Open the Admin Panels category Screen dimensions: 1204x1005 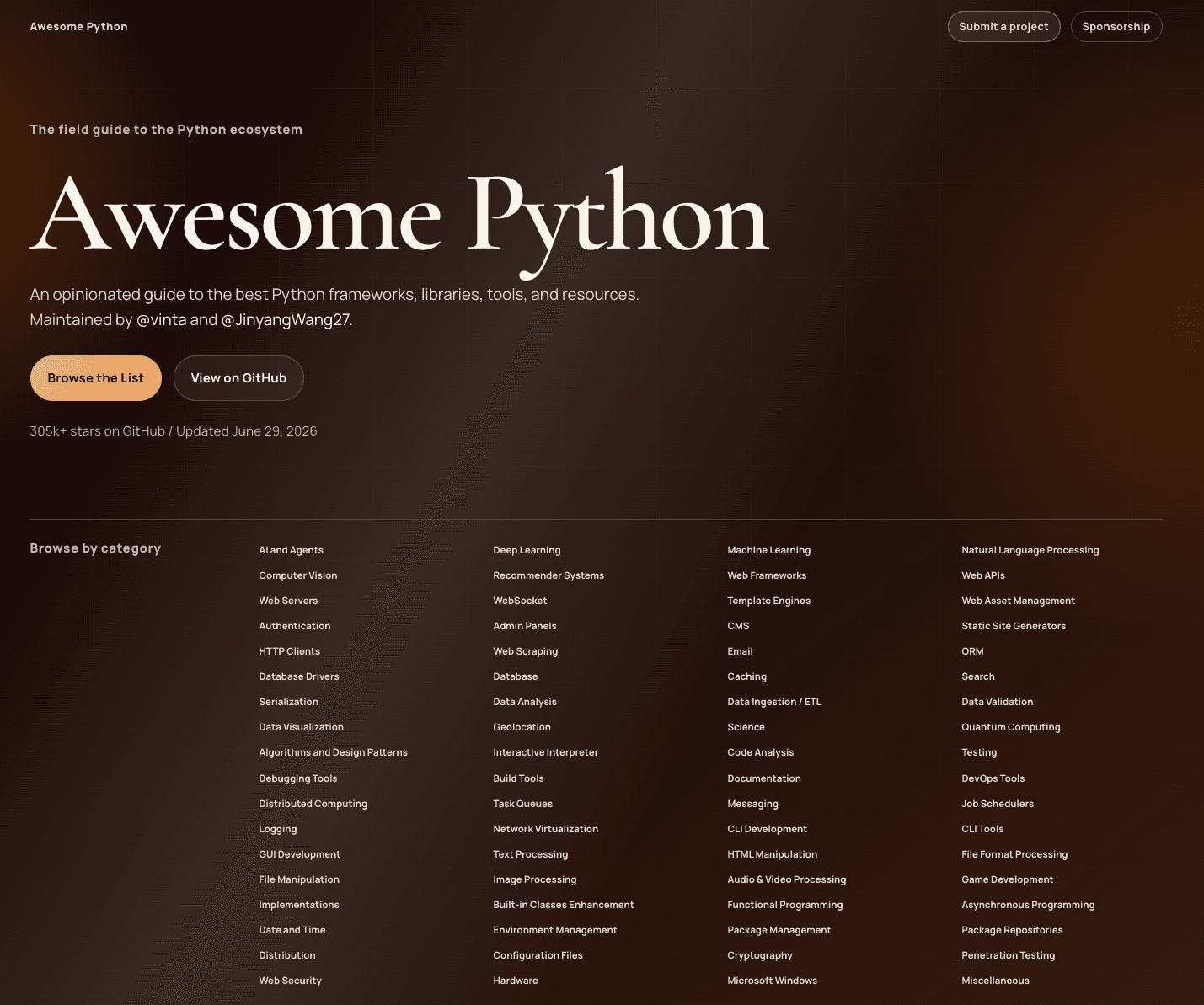tap(525, 626)
